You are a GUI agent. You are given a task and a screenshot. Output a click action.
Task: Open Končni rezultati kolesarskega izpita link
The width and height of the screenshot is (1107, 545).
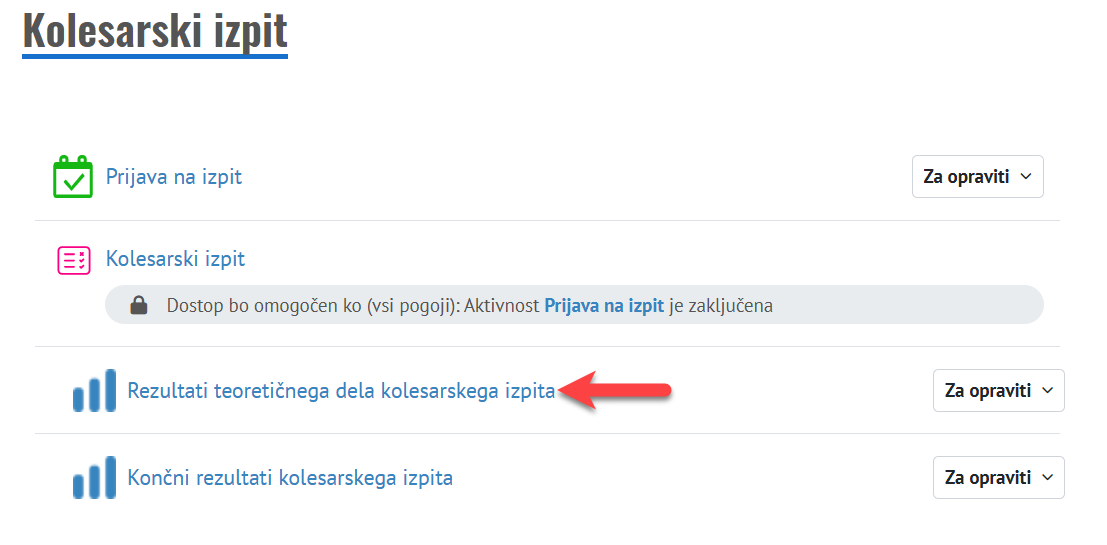point(290,478)
